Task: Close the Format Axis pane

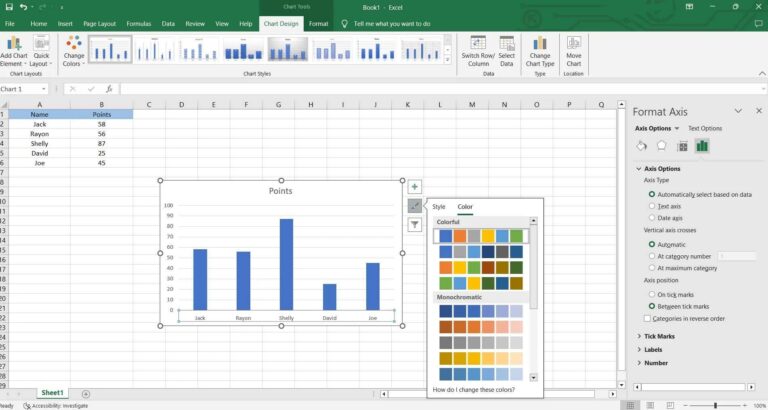Action: (759, 111)
